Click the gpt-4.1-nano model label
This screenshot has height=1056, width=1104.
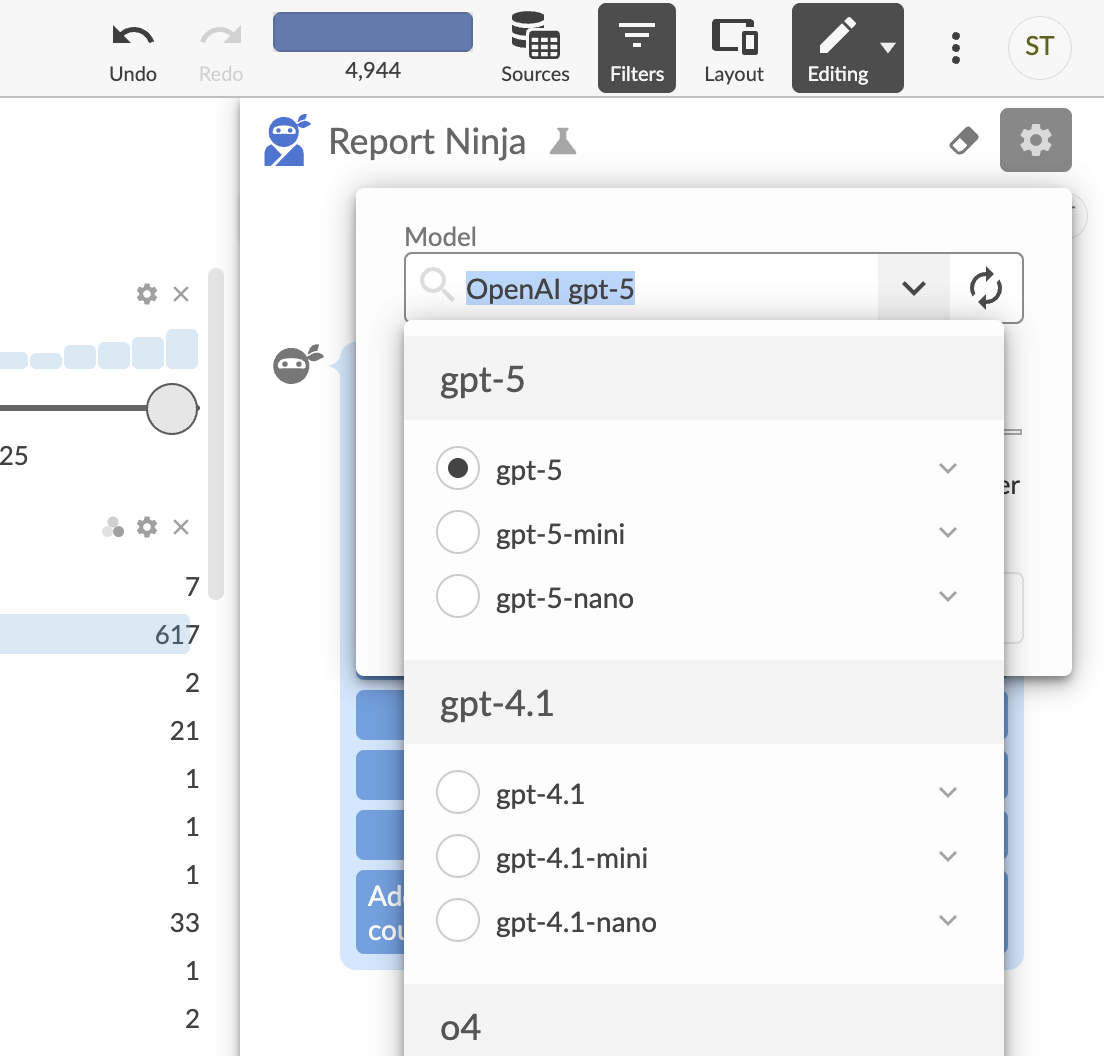[576, 922]
